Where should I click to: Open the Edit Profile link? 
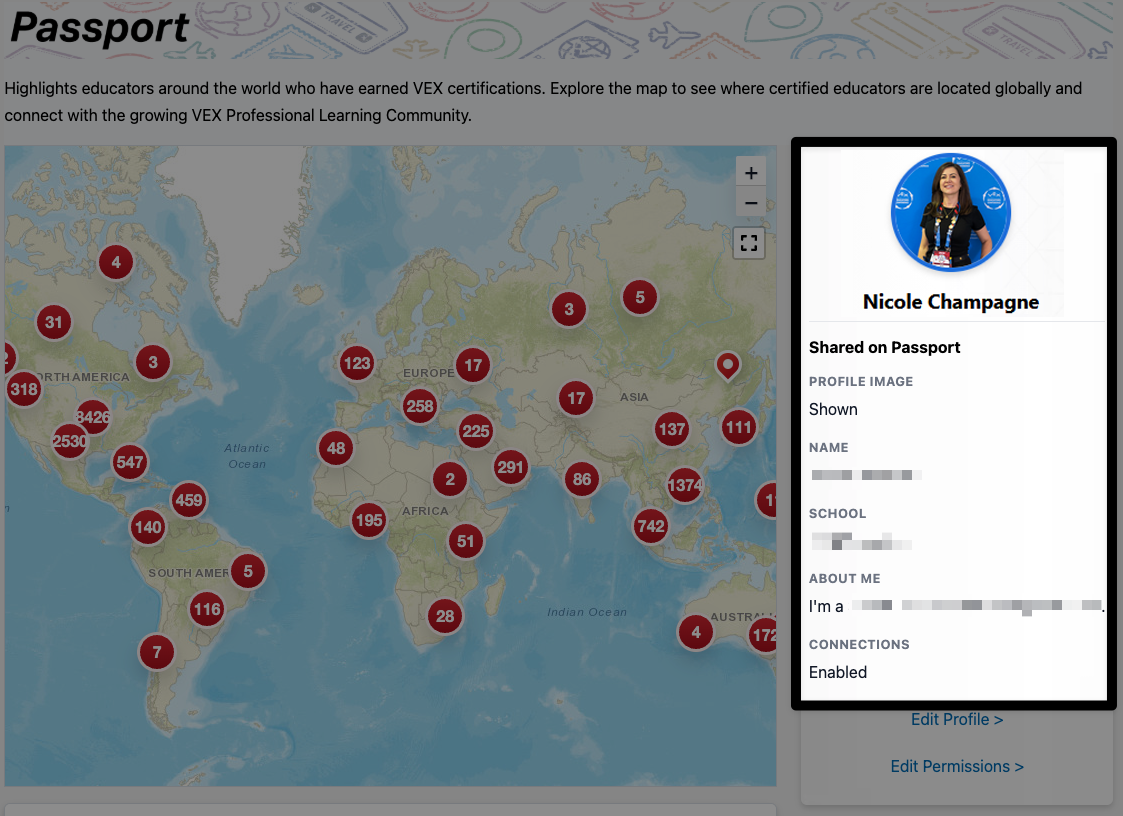point(957,719)
